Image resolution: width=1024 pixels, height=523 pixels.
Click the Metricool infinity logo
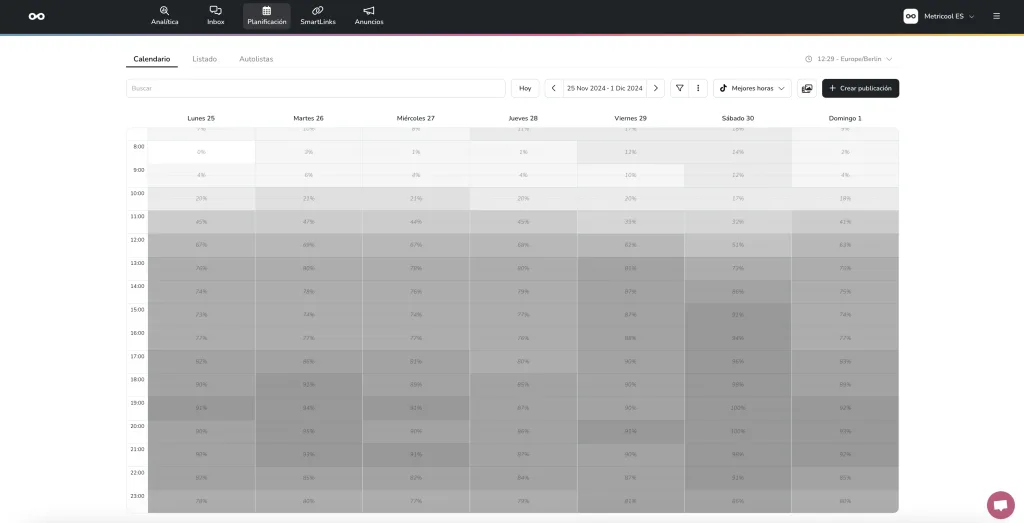pyautogui.click(x=36, y=16)
